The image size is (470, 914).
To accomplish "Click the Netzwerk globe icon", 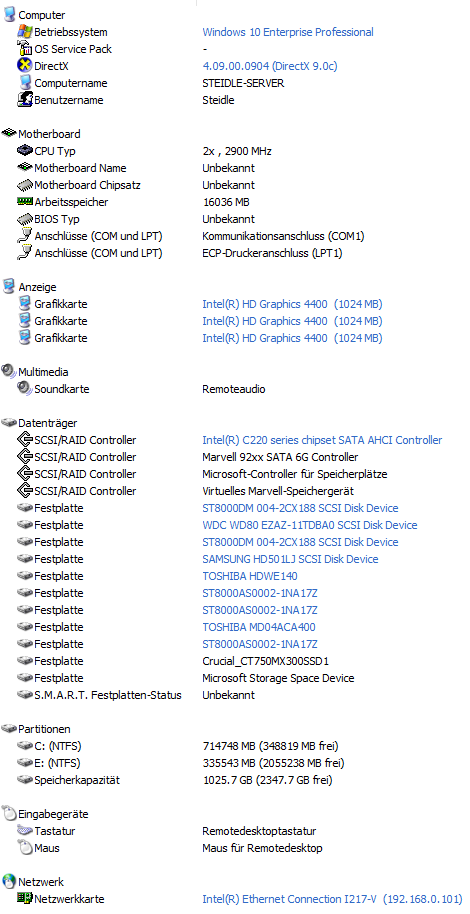I will [x=9, y=881].
